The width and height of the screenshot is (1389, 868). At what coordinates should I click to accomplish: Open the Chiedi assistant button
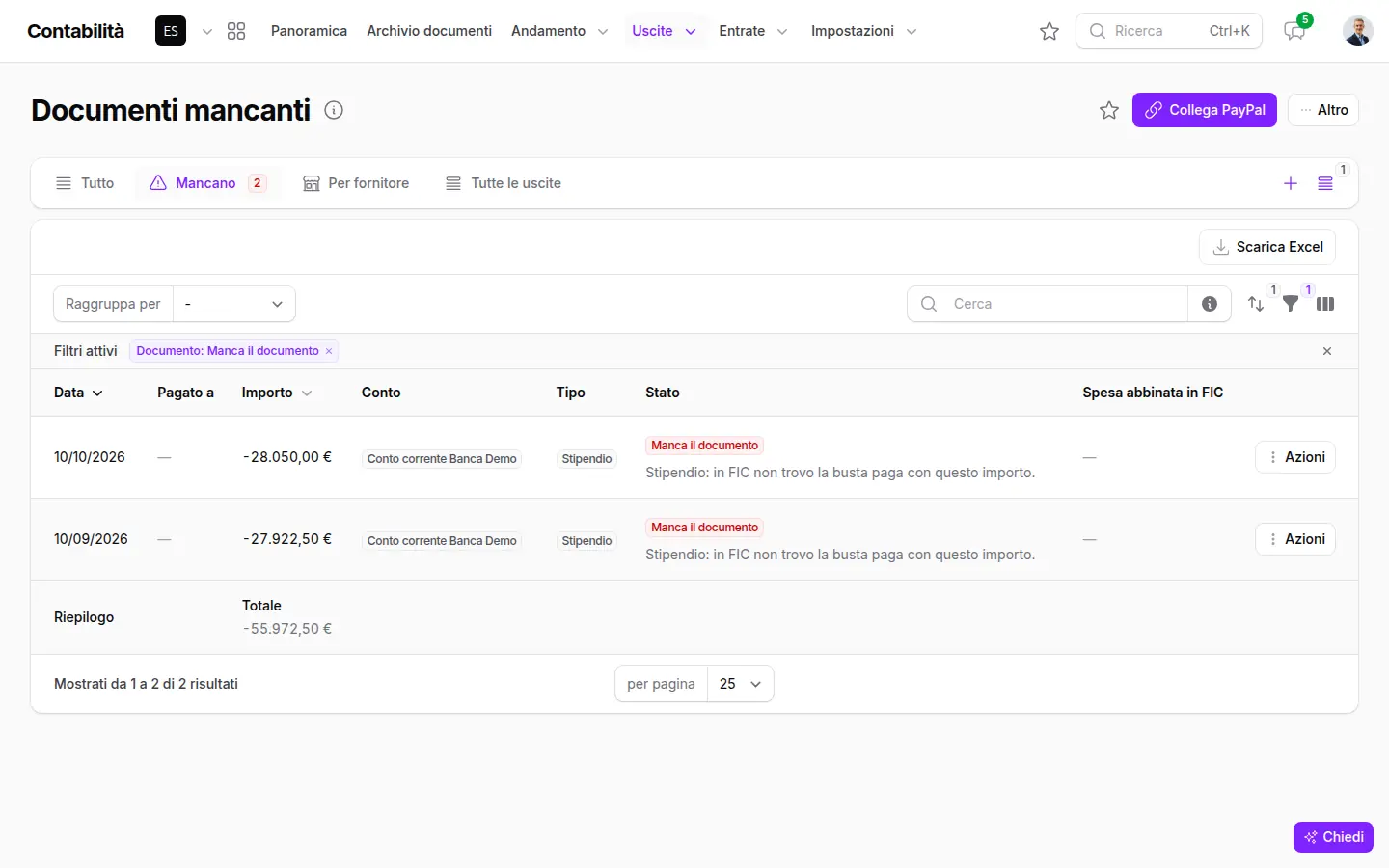(x=1333, y=837)
